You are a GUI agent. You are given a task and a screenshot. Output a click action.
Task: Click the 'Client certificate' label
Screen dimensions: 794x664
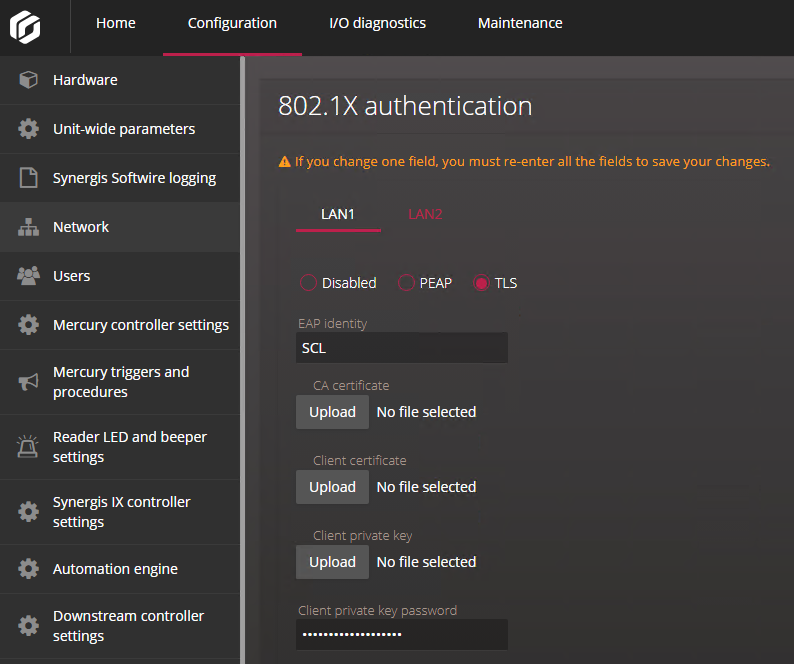pyautogui.click(x=360, y=460)
